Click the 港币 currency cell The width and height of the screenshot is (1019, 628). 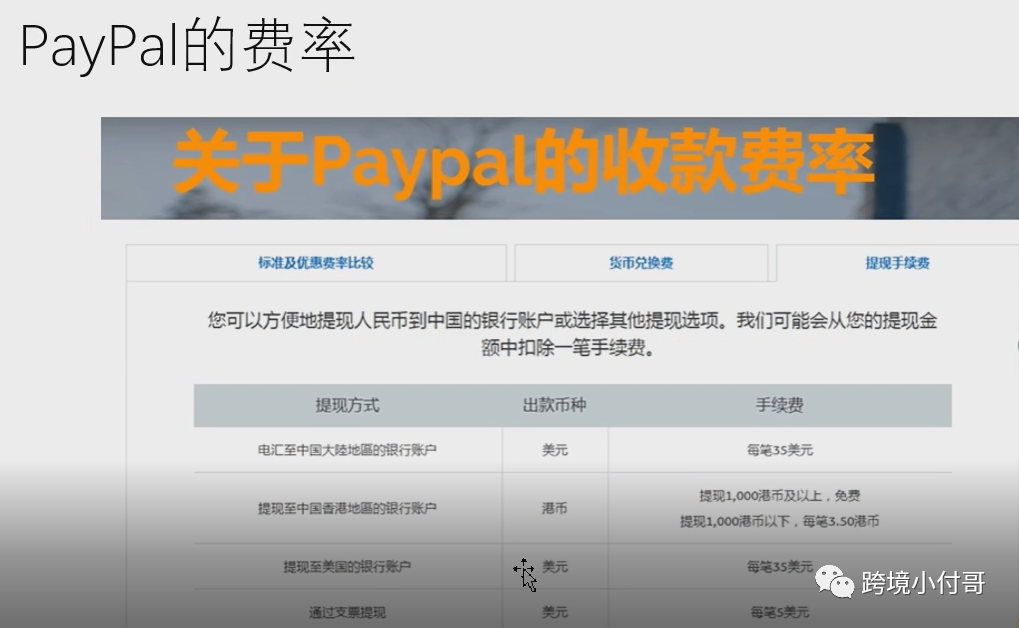pyautogui.click(x=554, y=508)
